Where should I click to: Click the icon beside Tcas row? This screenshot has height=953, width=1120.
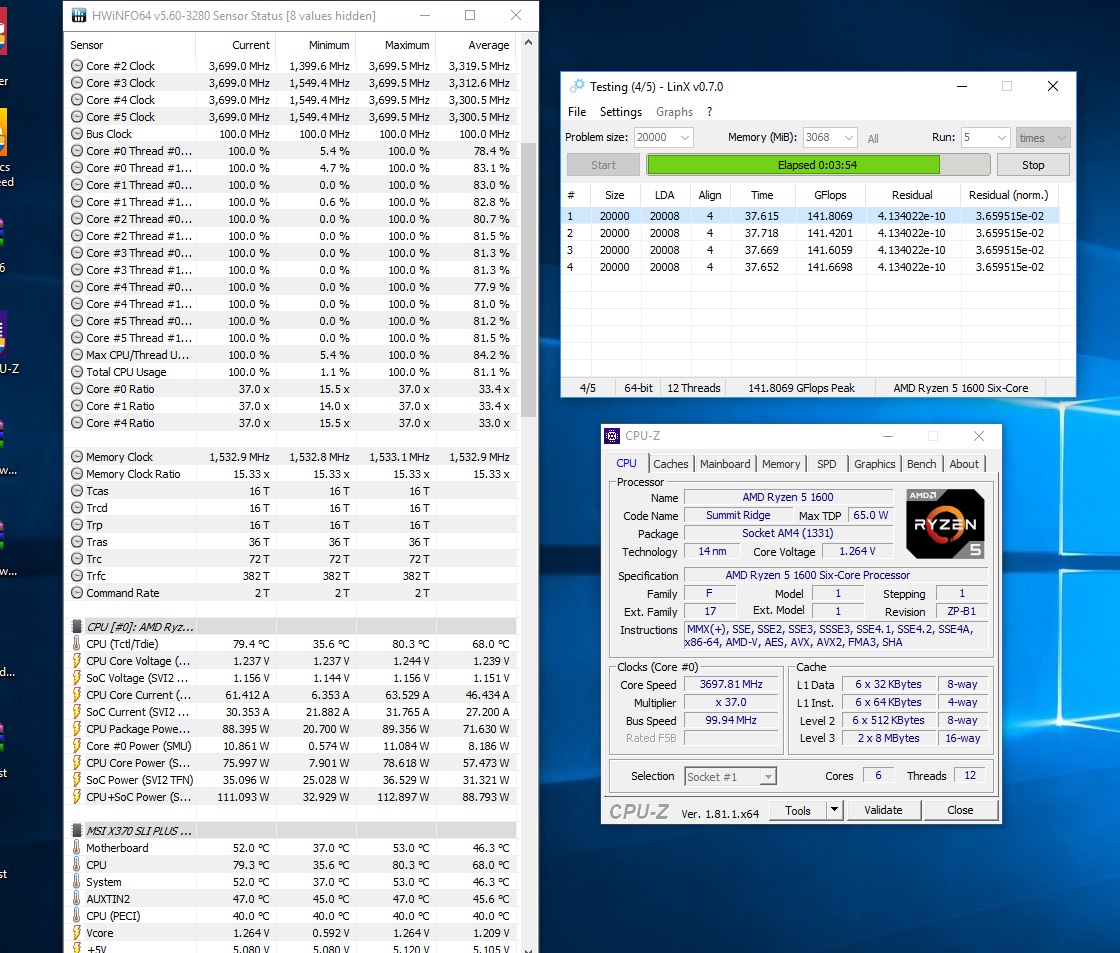[77, 491]
